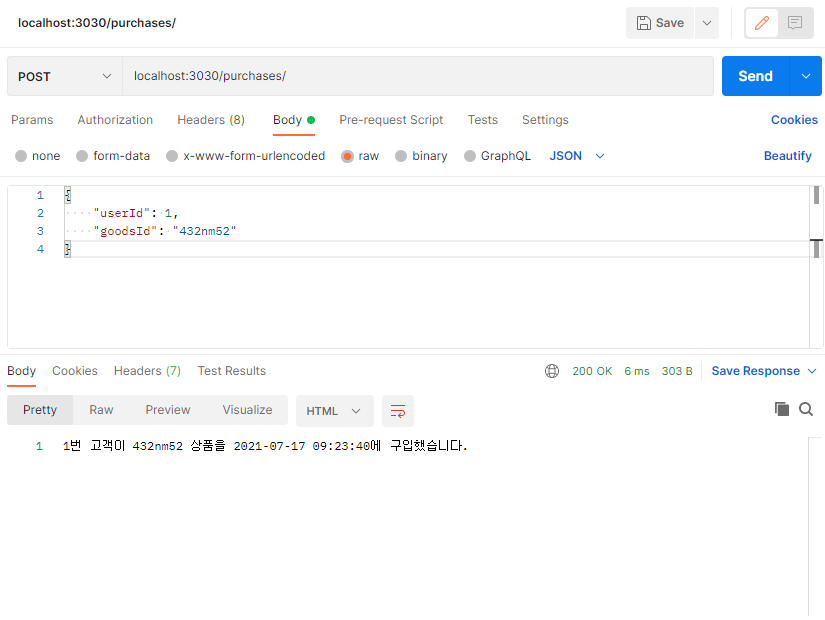Click the copy response icon
The image size is (825, 620).
782,409
